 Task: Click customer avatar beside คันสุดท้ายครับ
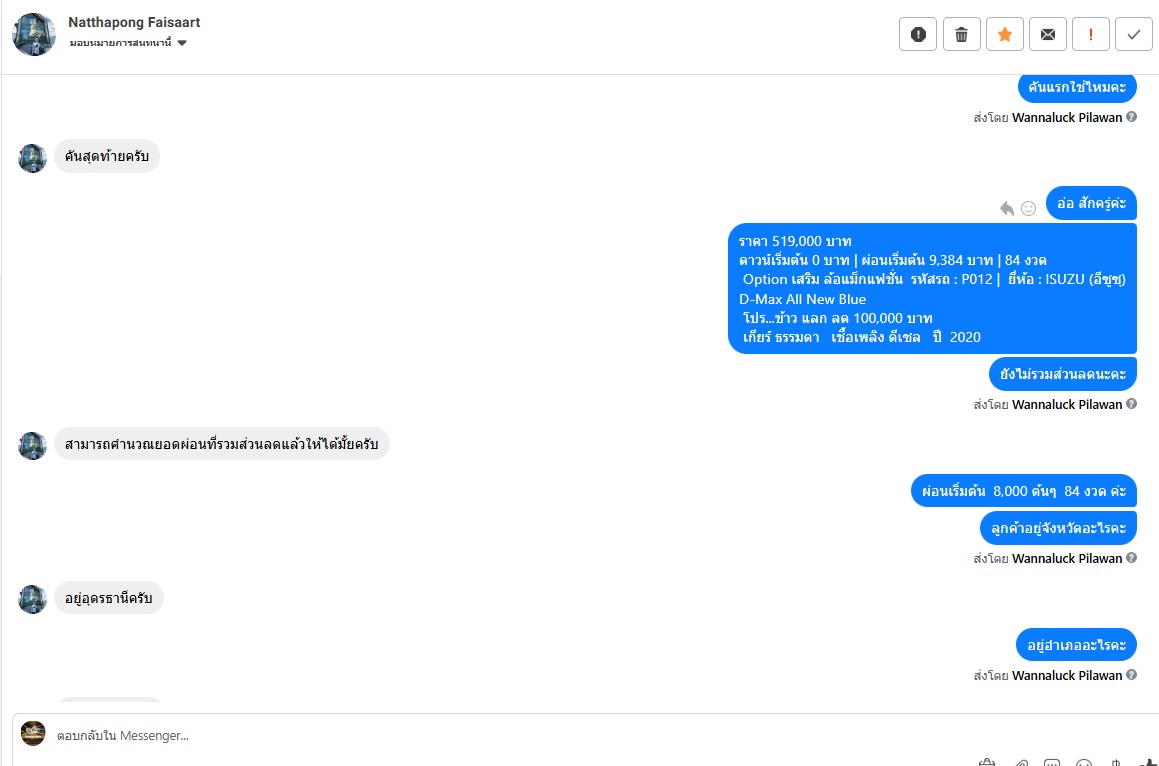33,158
